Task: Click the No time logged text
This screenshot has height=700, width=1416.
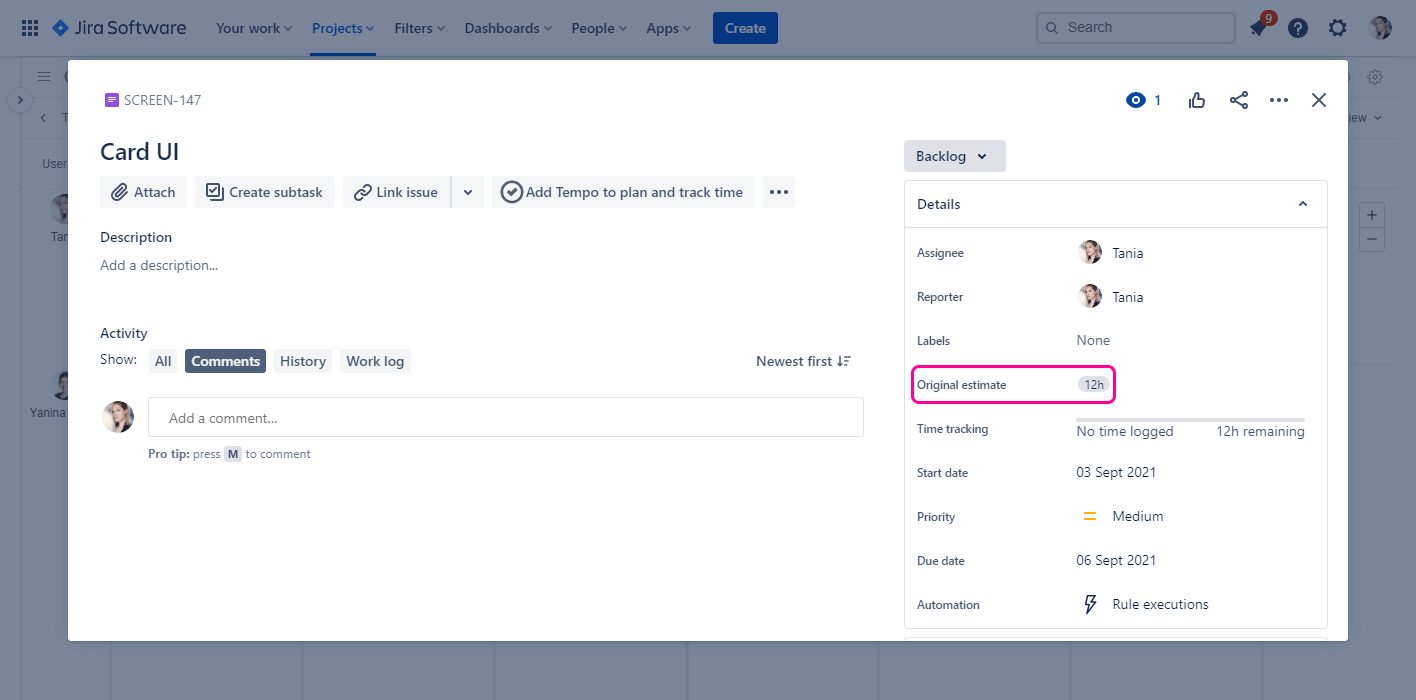Action: (1125, 432)
